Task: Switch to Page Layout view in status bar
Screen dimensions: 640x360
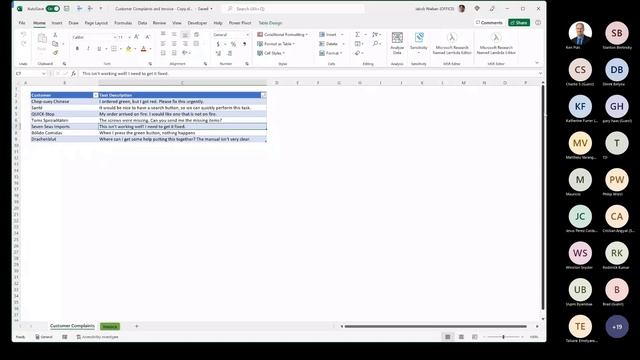Action: (x=461, y=337)
